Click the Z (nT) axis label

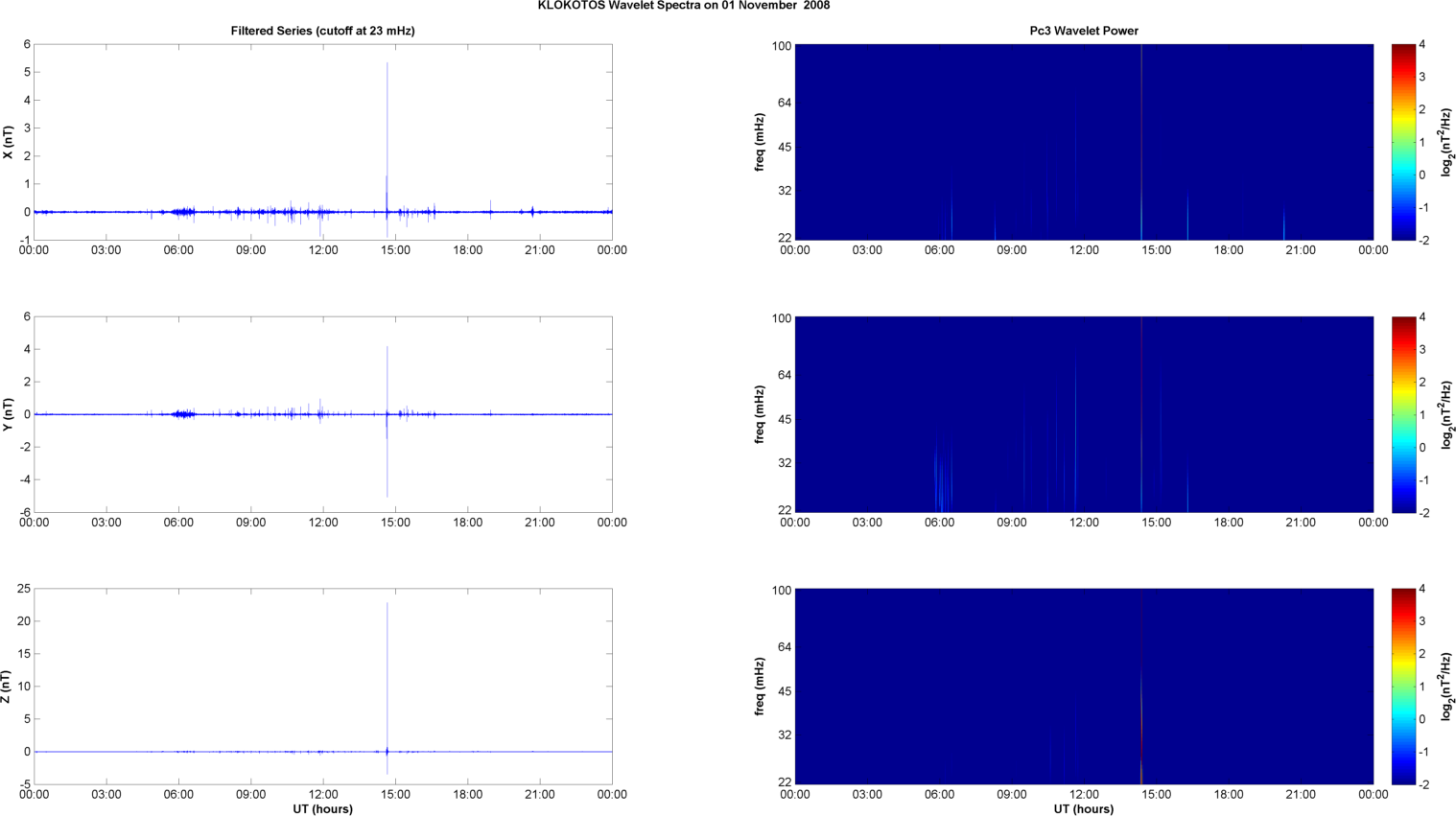coord(8,687)
